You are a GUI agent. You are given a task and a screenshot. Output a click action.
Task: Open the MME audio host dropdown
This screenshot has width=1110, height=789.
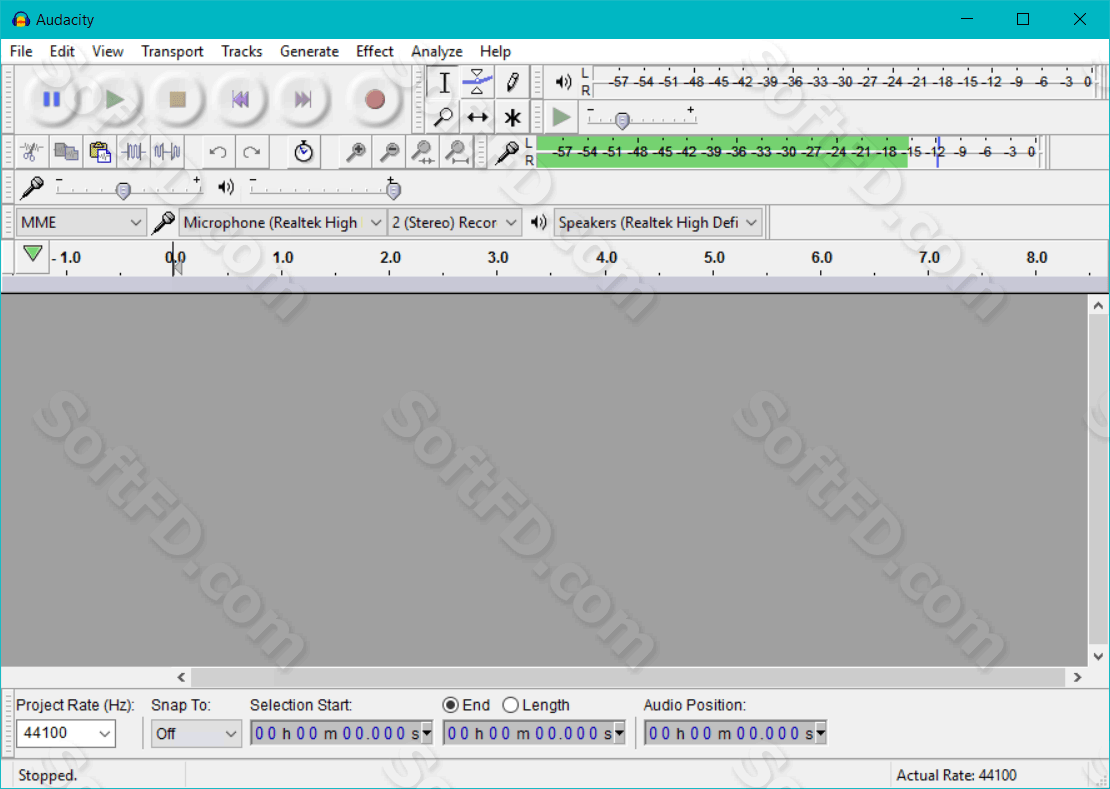(81, 223)
